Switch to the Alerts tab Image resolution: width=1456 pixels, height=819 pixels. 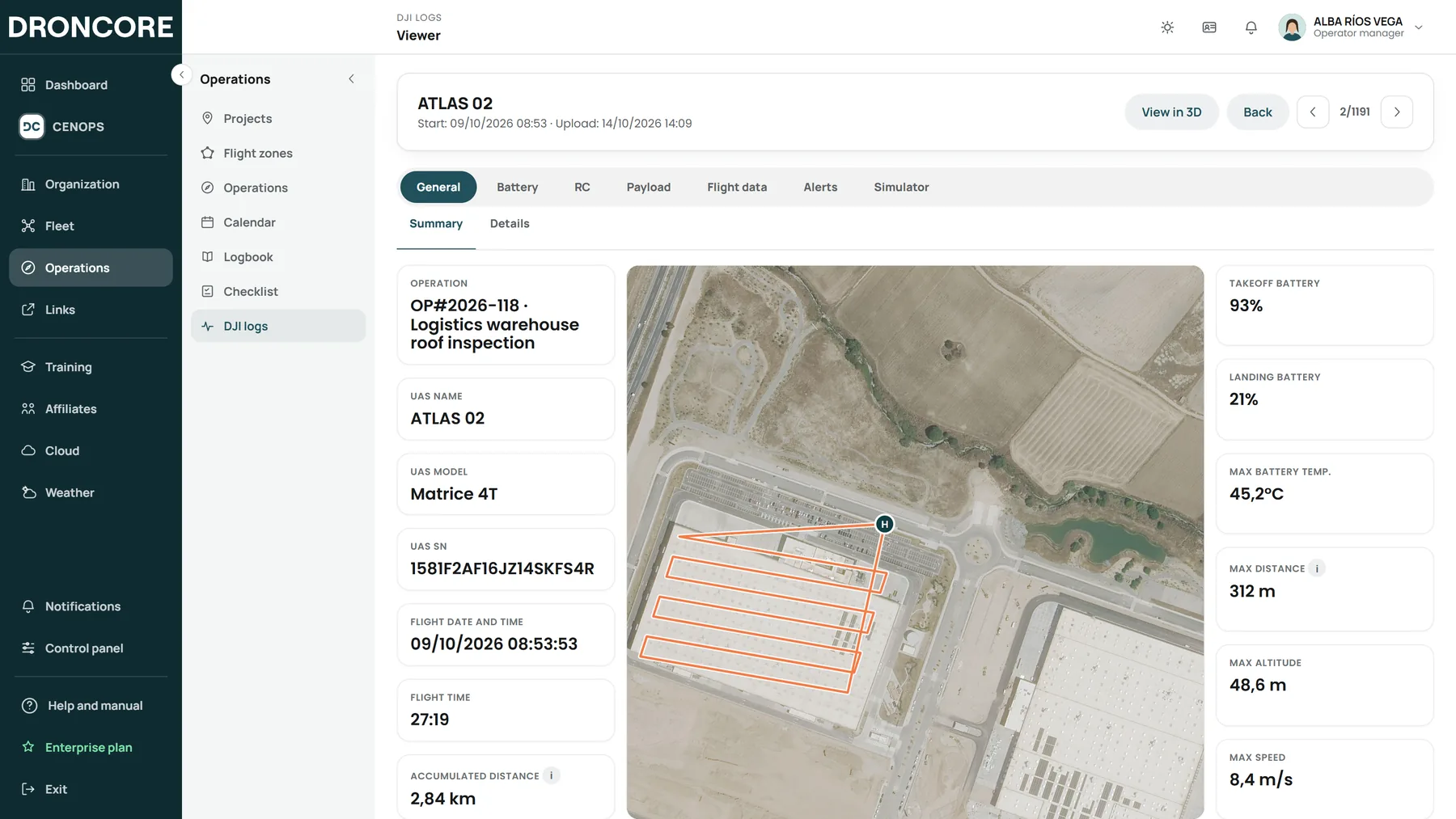[x=820, y=187]
